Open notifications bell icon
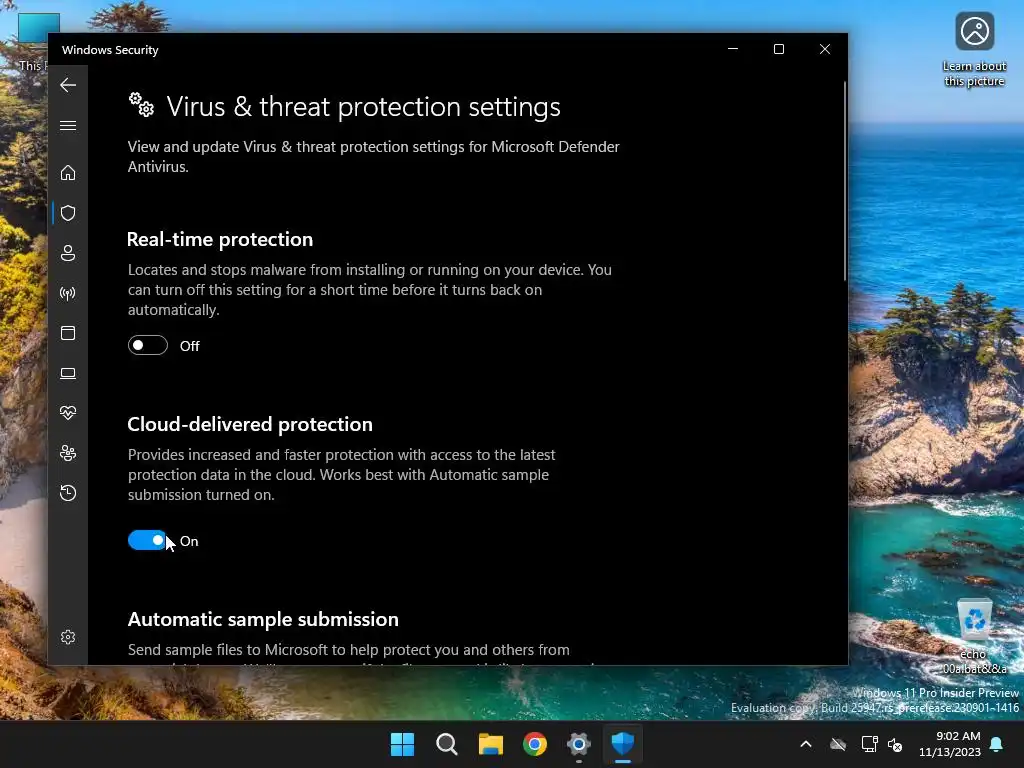Viewport: 1024px width, 768px height. [x=997, y=744]
